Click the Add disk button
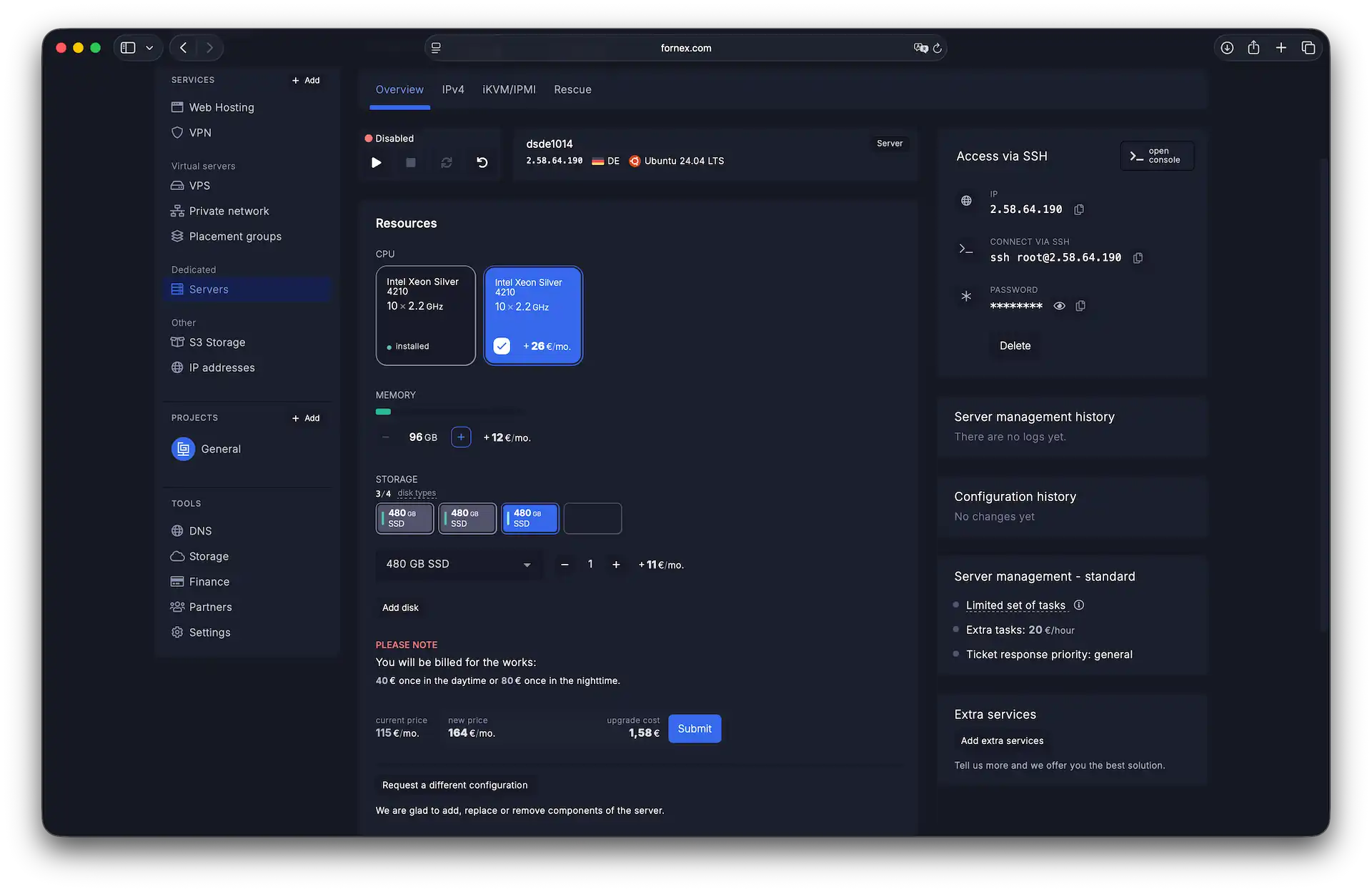 [401, 608]
